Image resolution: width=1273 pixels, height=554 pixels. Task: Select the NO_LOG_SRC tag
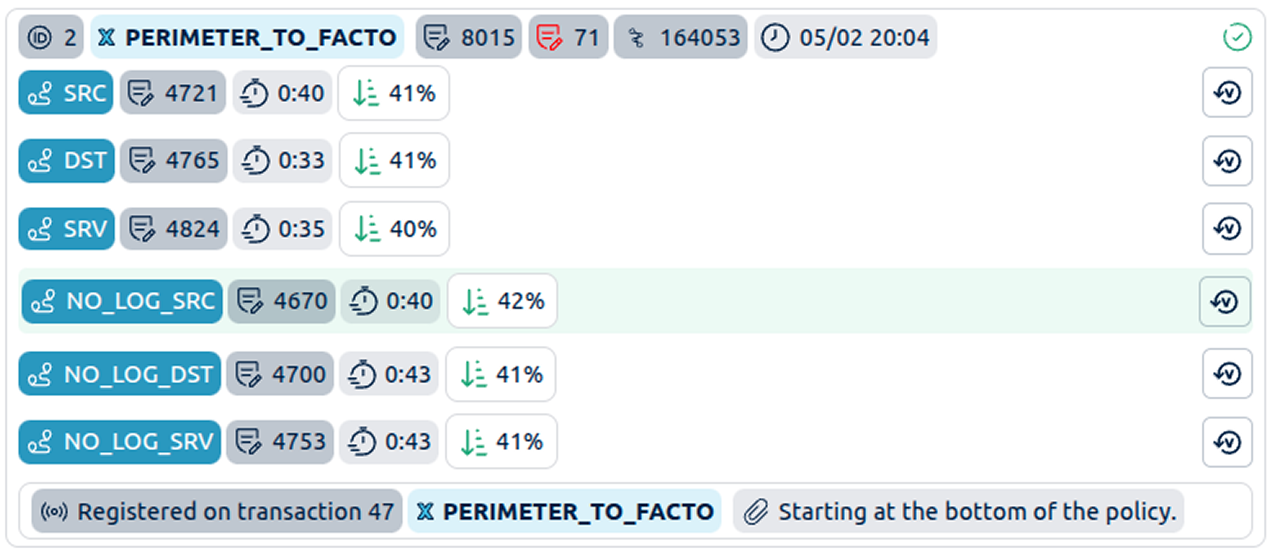(x=122, y=301)
